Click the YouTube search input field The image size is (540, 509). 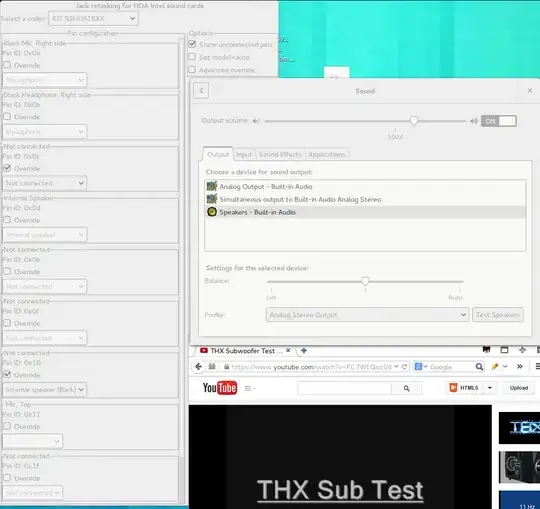click(345, 388)
